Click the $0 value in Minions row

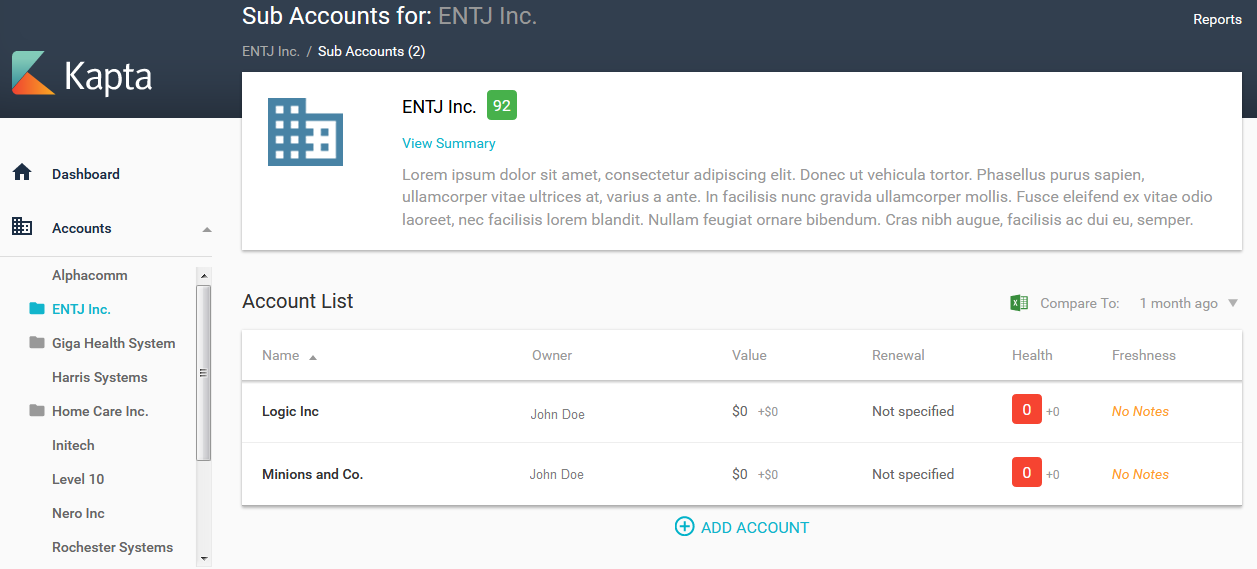tap(740, 474)
